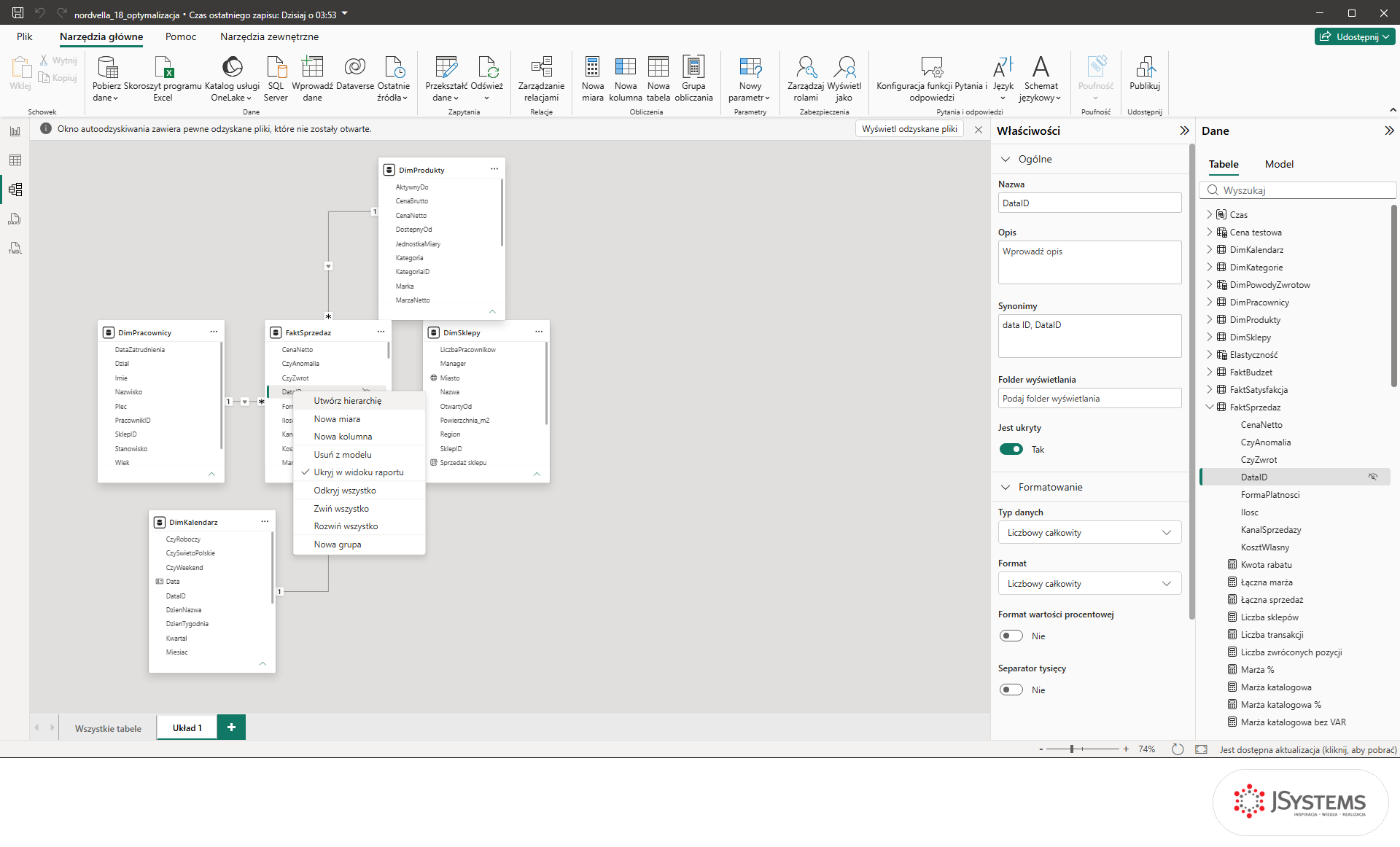Open the Format dropdown
Viewport: 1400px width, 847px height.
coord(1089,583)
